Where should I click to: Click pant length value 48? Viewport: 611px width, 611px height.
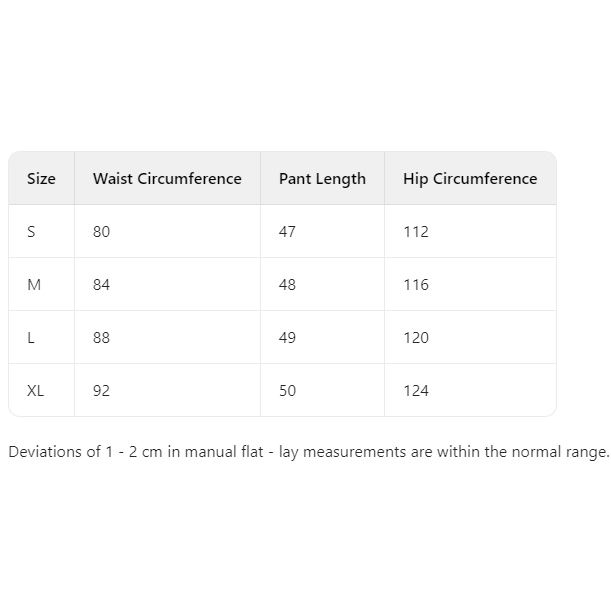[287, 285]
